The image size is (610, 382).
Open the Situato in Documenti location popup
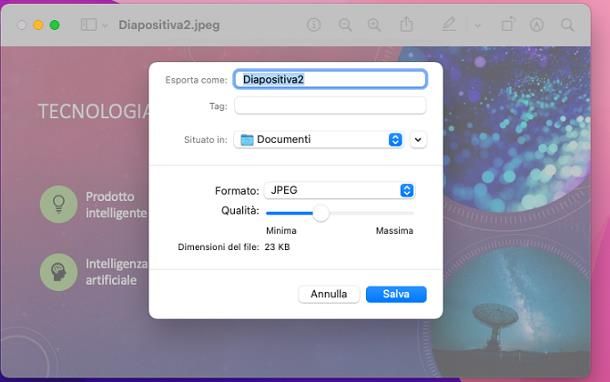[318, 139]
